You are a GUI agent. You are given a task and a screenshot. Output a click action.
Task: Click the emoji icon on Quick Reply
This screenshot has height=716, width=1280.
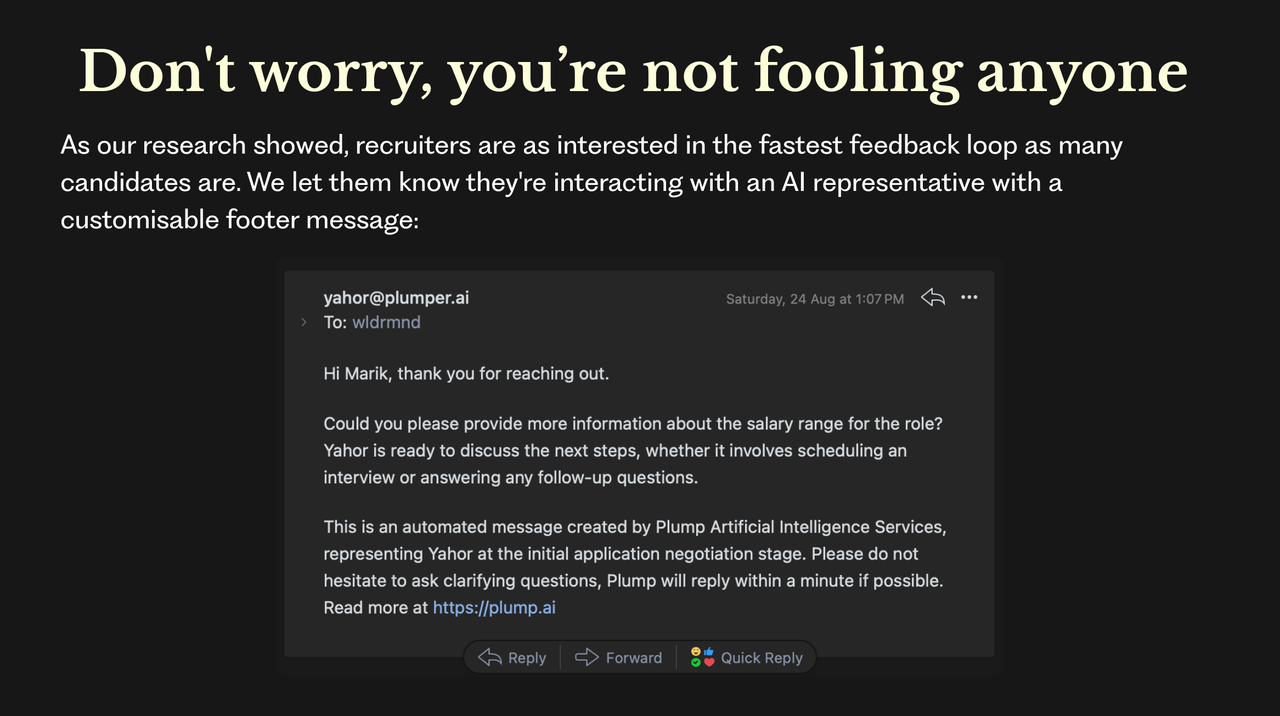click(702, 657)
